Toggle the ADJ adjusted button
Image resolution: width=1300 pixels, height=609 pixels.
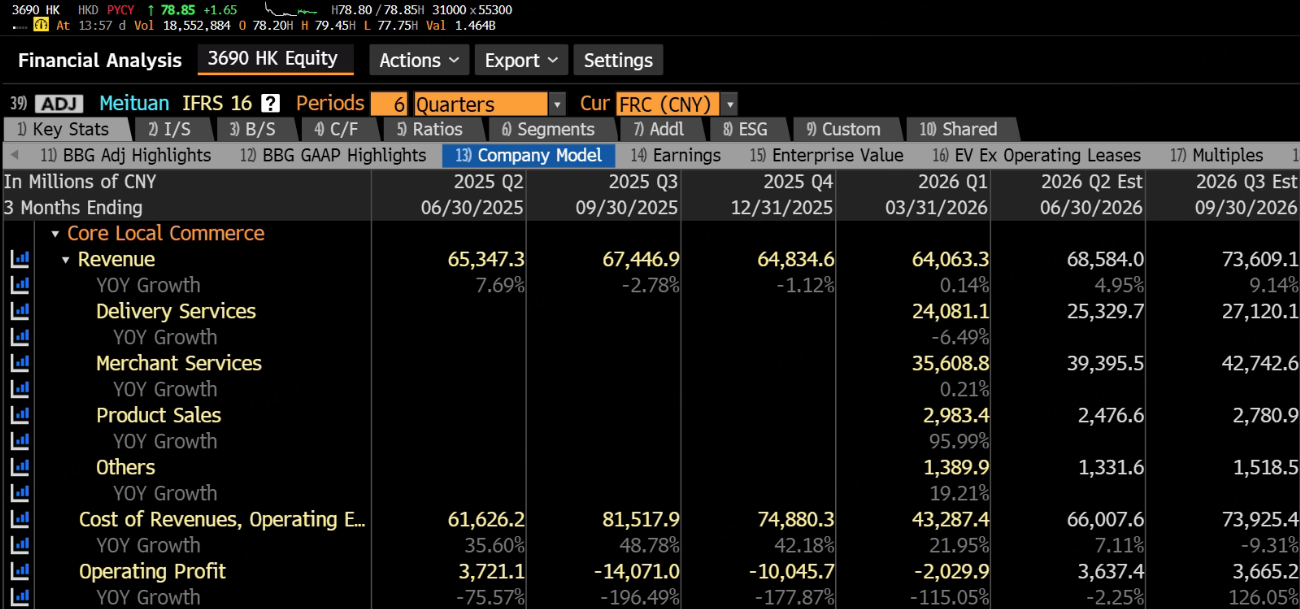[59, 103]
